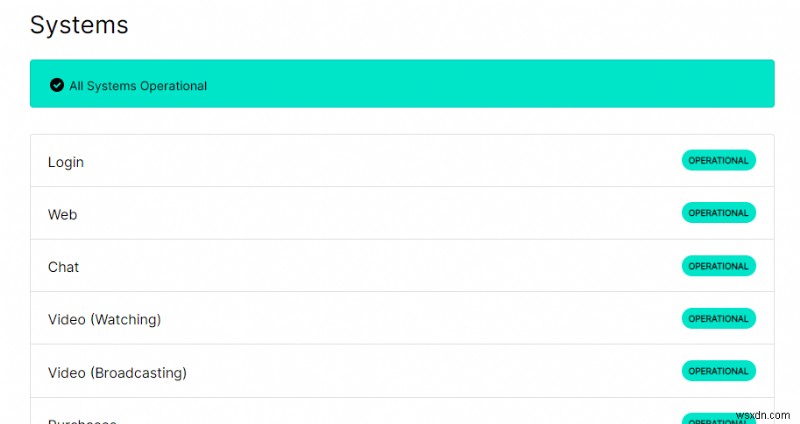Click the blank middle area of the Chat row

click(380, 266)
